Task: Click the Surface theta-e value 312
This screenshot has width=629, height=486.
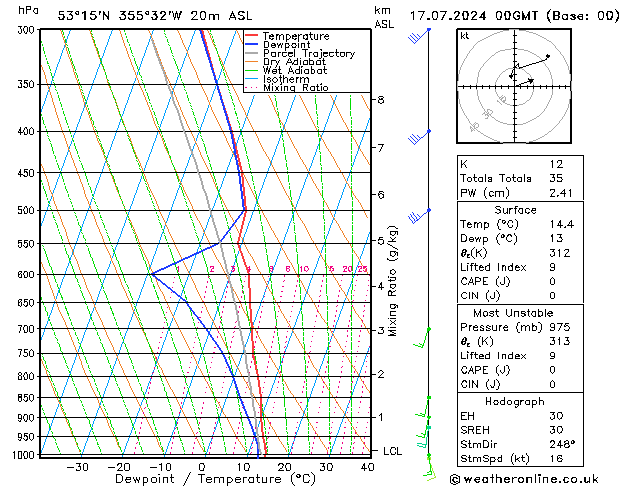Action: 560,253
